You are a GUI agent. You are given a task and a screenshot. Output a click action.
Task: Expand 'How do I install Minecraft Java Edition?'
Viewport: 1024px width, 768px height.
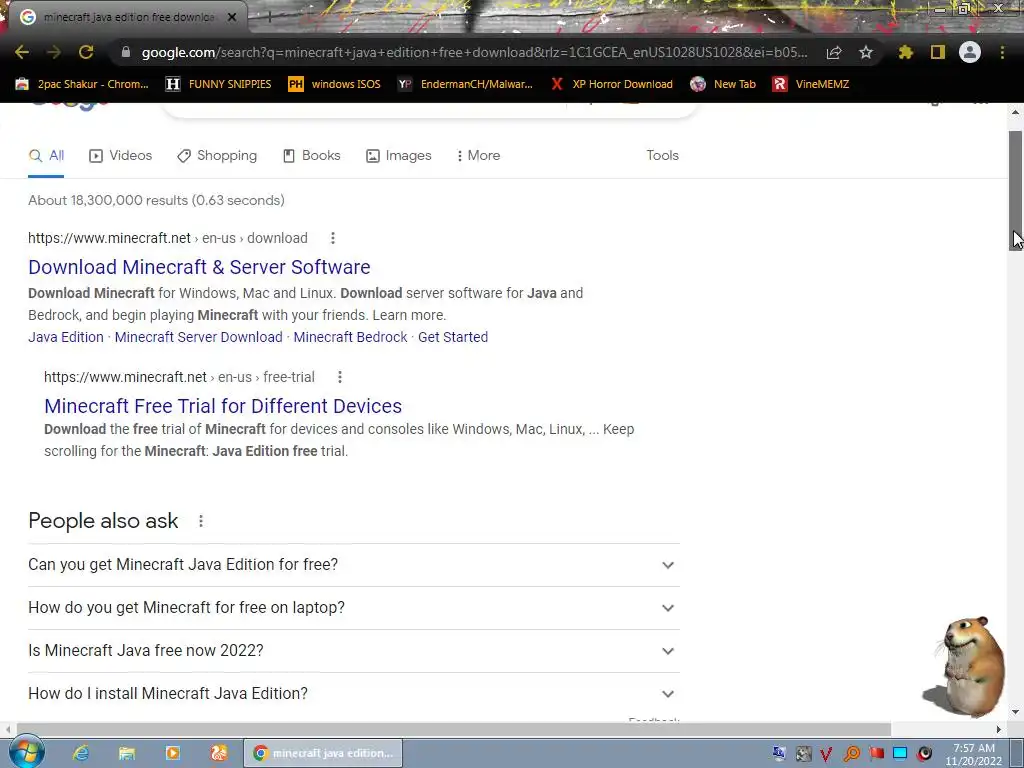tap(354, 694)
